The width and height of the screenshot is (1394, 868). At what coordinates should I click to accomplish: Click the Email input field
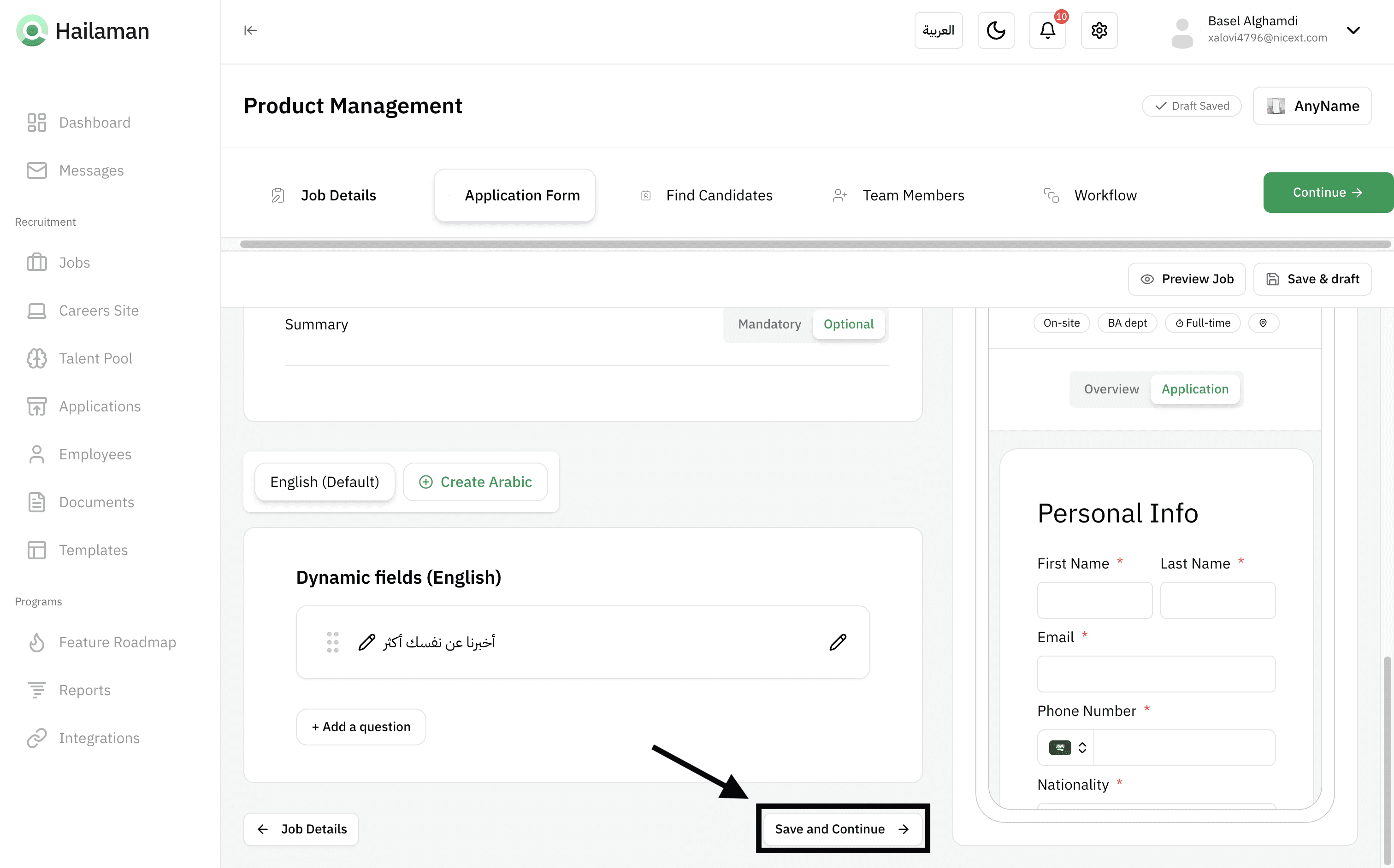coord(1156,674)
